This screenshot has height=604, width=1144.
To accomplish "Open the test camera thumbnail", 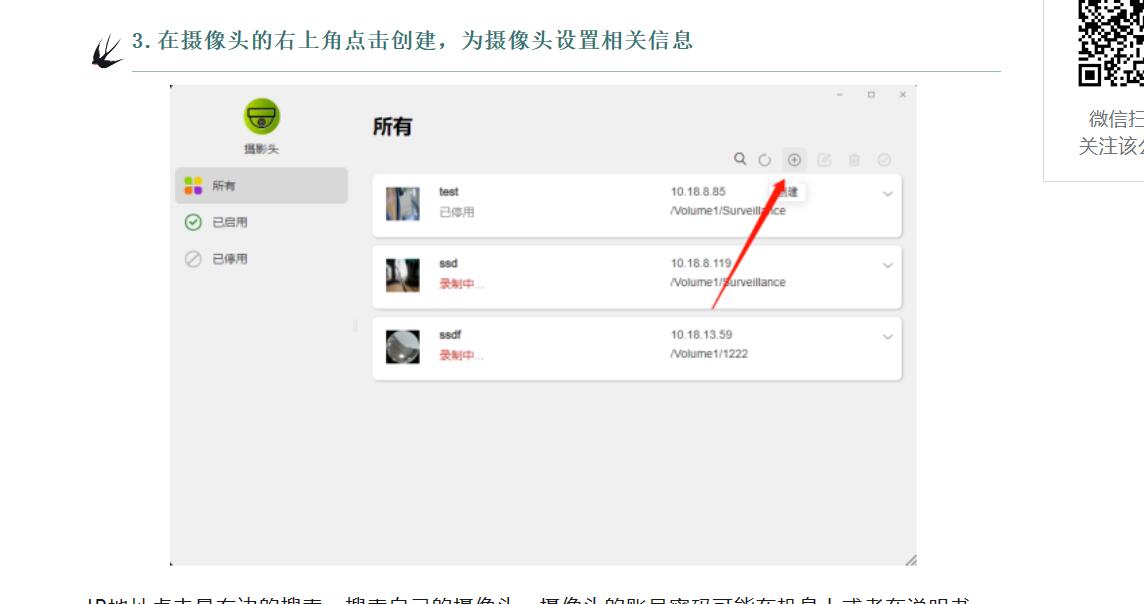I will [403, 203].
